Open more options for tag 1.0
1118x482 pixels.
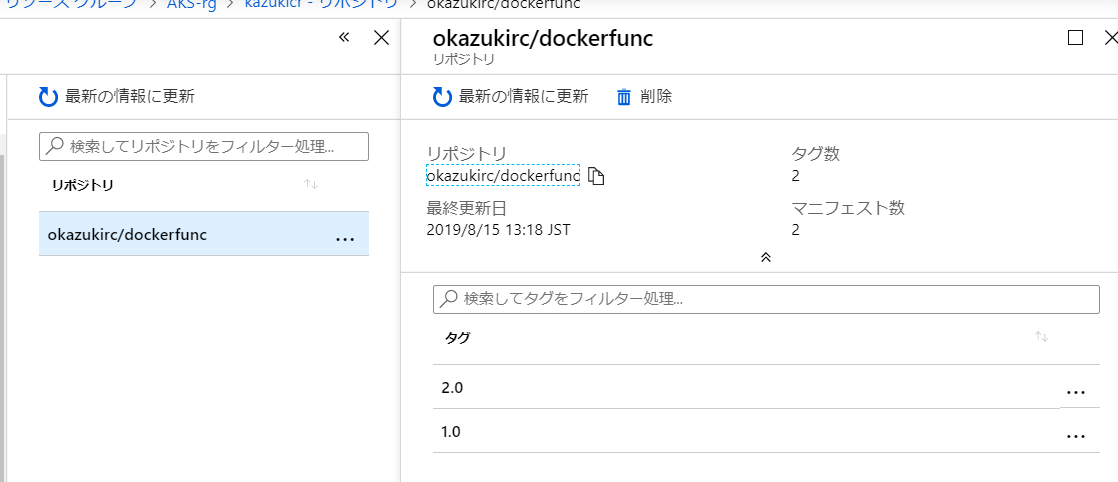coord(1076,436)
